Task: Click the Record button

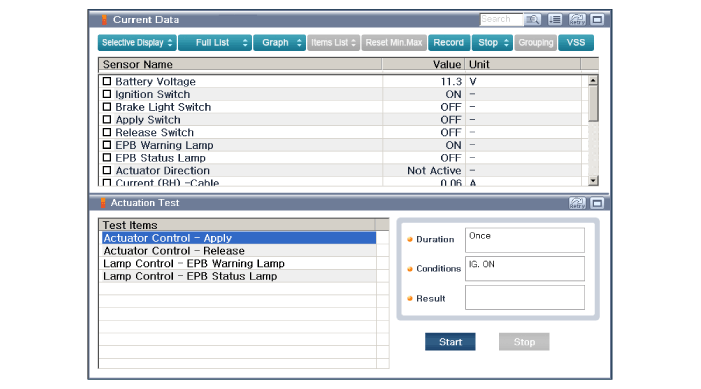Action: pyautogui.click(x=449, y=42)
